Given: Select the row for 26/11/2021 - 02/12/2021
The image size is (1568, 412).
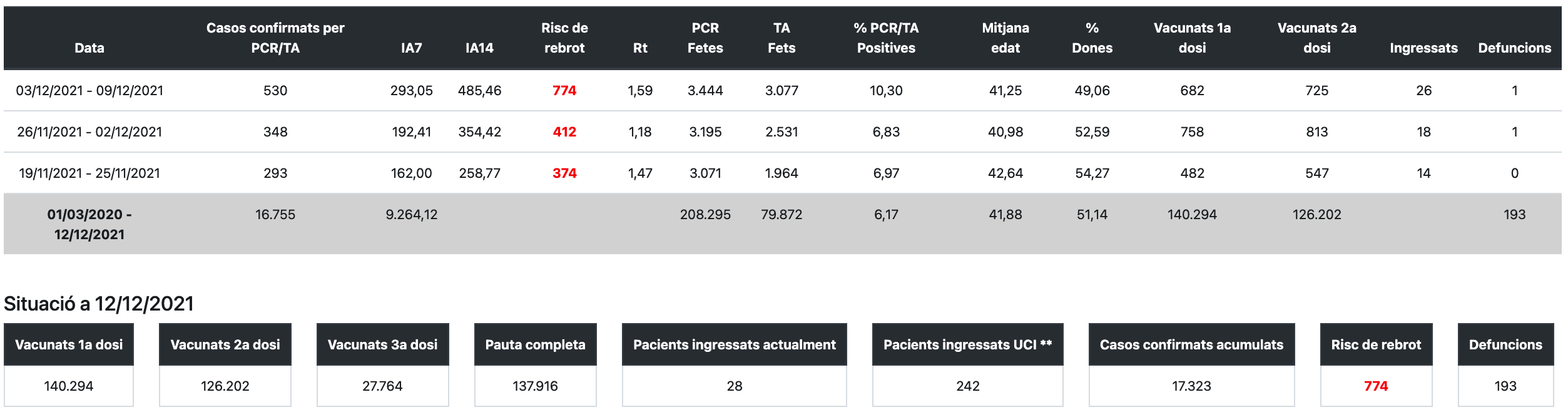Looking at the screenshot, I should (89, 131).
